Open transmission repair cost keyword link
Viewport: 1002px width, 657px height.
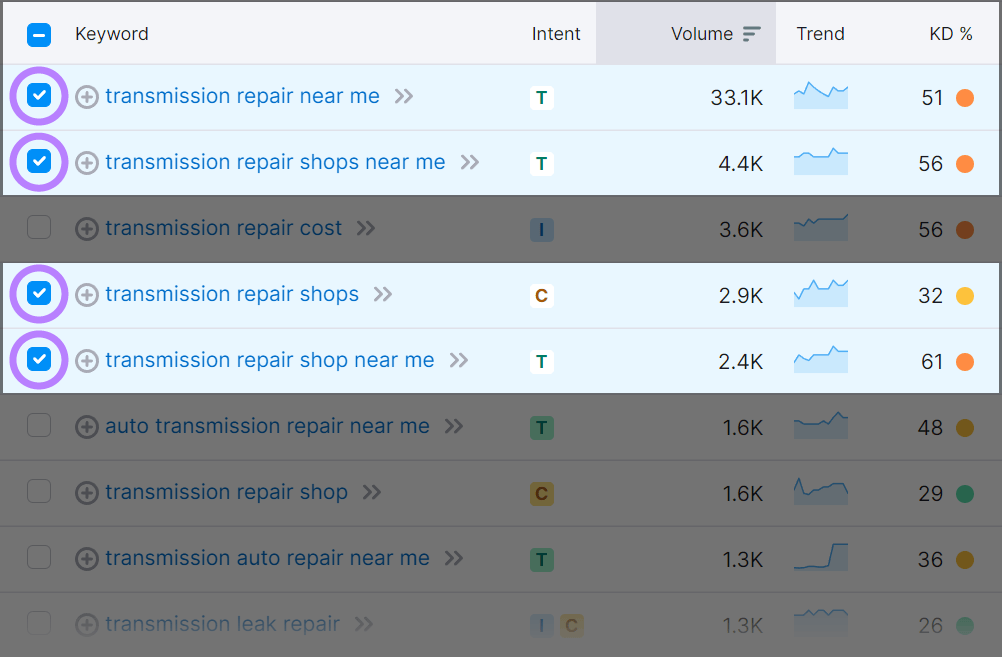coord(224,228)
